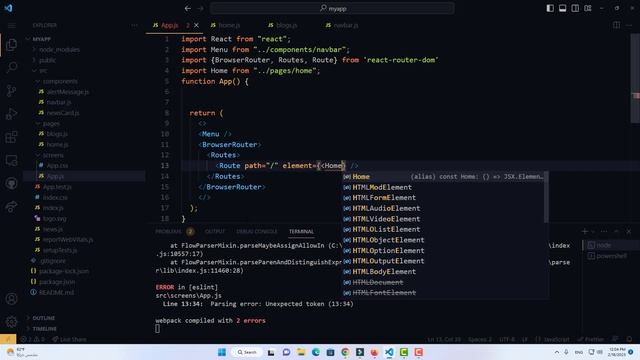Toggle the primary sidebar layout button
This screenshot has height=360, width=640.
tap(550, 8)
